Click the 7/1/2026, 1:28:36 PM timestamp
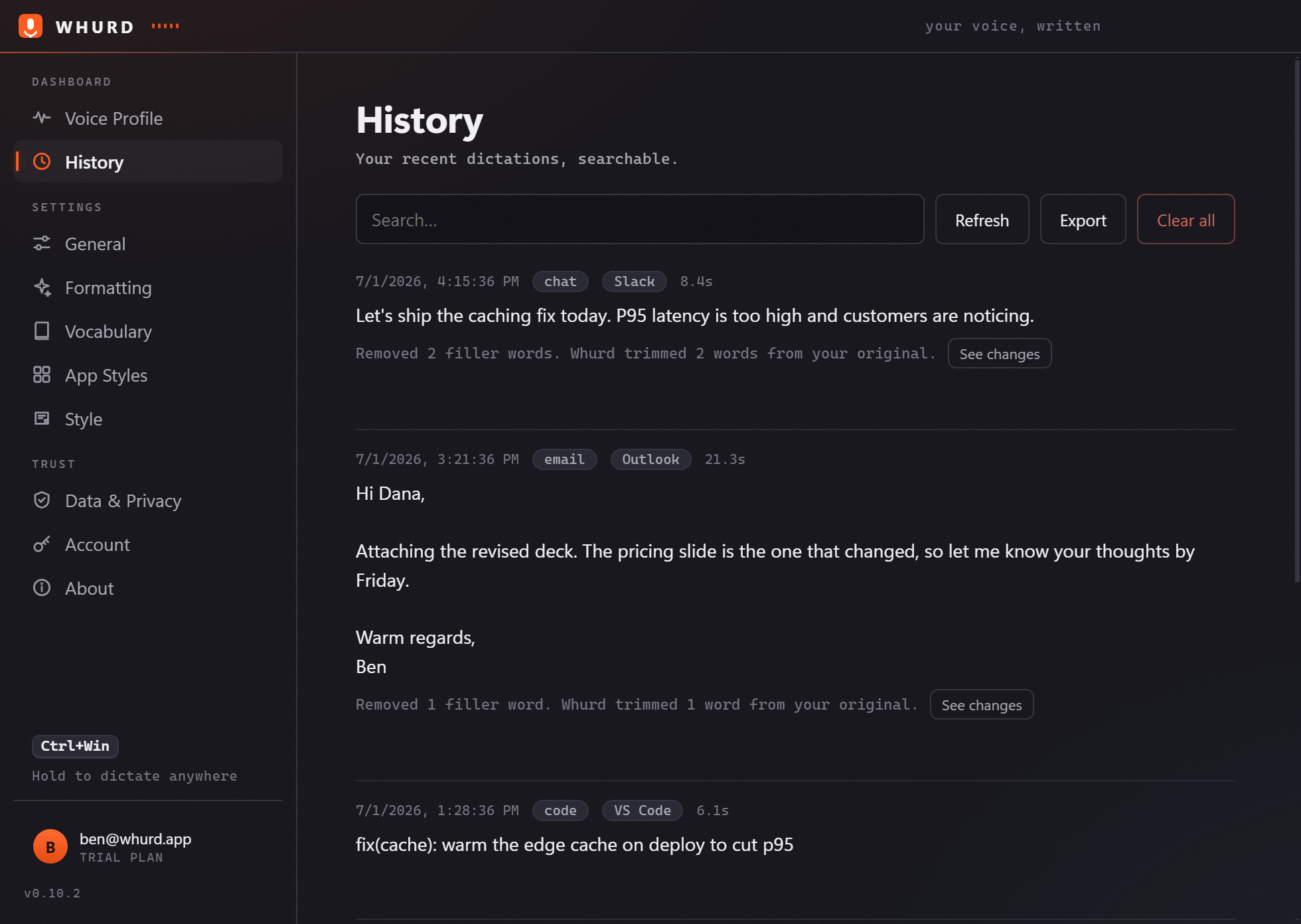Image resolution: width=1301 pixels, height=924 pixels. [x=437, y=810]
